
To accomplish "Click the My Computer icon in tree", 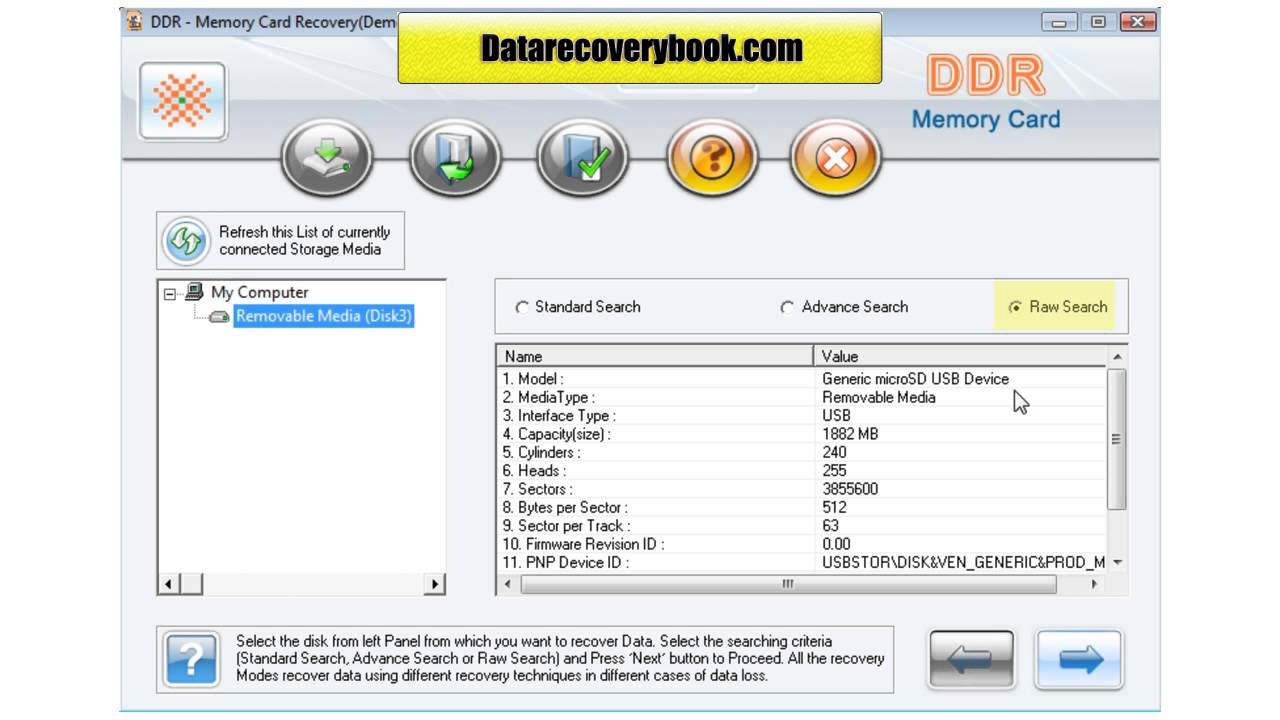I will 194,292.
